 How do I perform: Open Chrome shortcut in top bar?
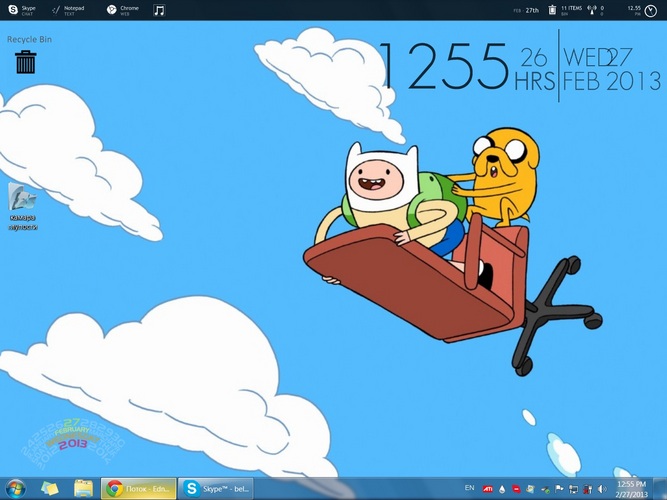pos(123,10)
